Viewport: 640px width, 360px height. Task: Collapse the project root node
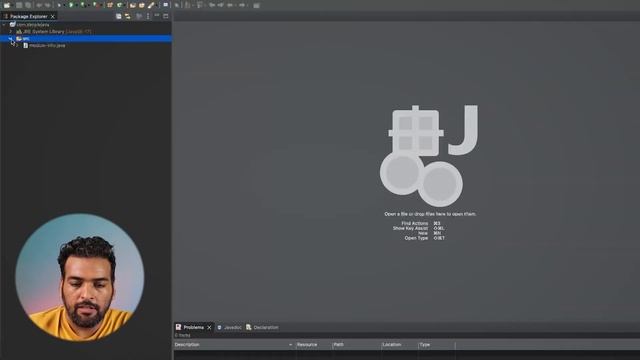tap(4, 24)
